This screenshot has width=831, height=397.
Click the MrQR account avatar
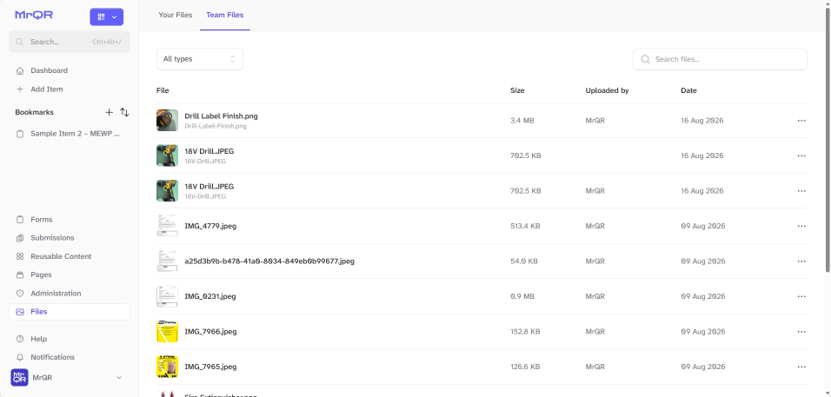tap(19, 377)
